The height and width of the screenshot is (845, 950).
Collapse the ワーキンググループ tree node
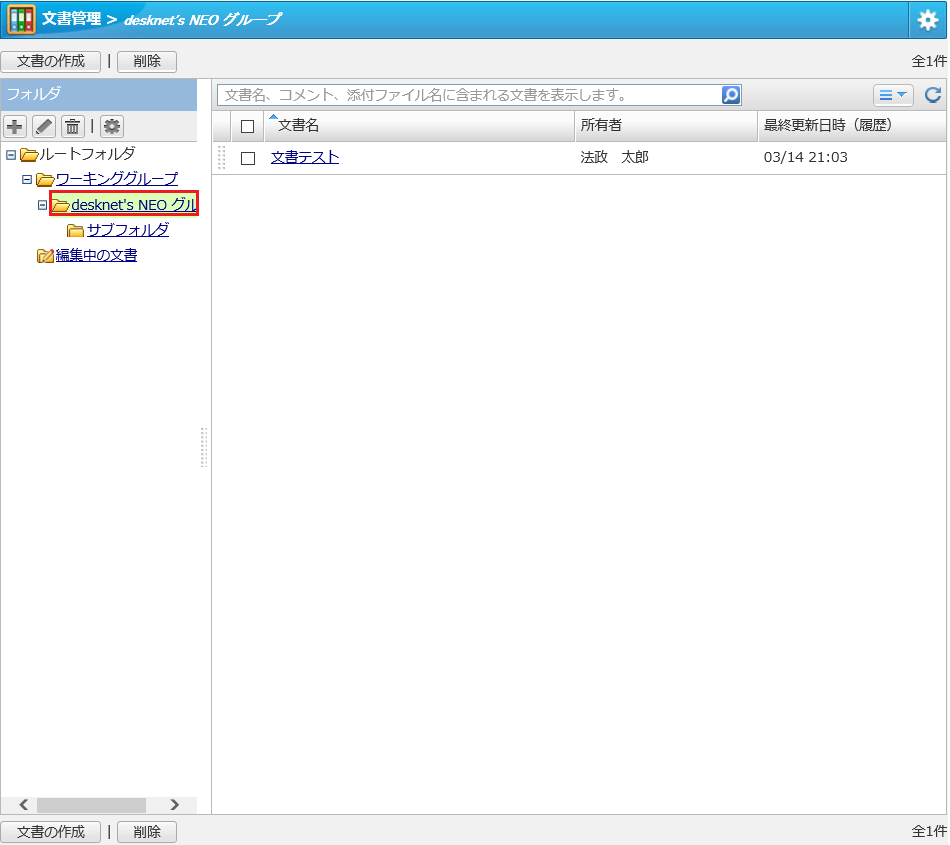[27, 179]
